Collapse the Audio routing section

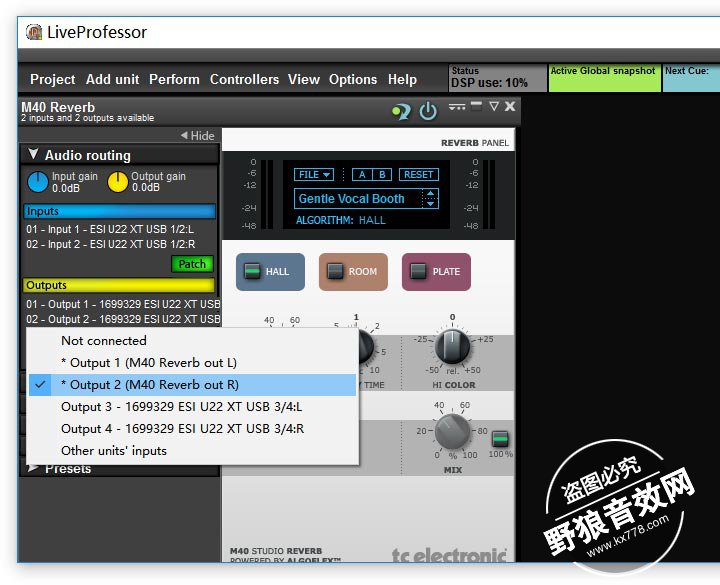[x=119, y=155]
